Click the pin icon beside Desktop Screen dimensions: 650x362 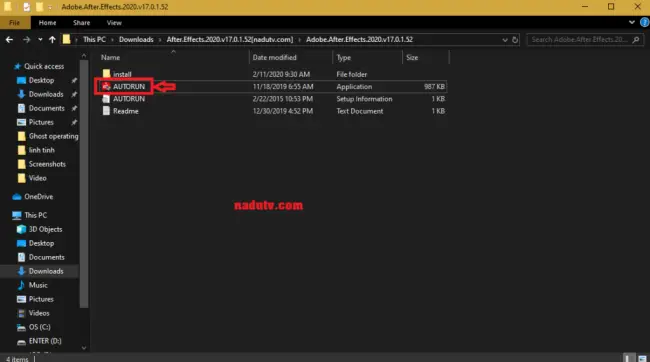coord(74,80)
